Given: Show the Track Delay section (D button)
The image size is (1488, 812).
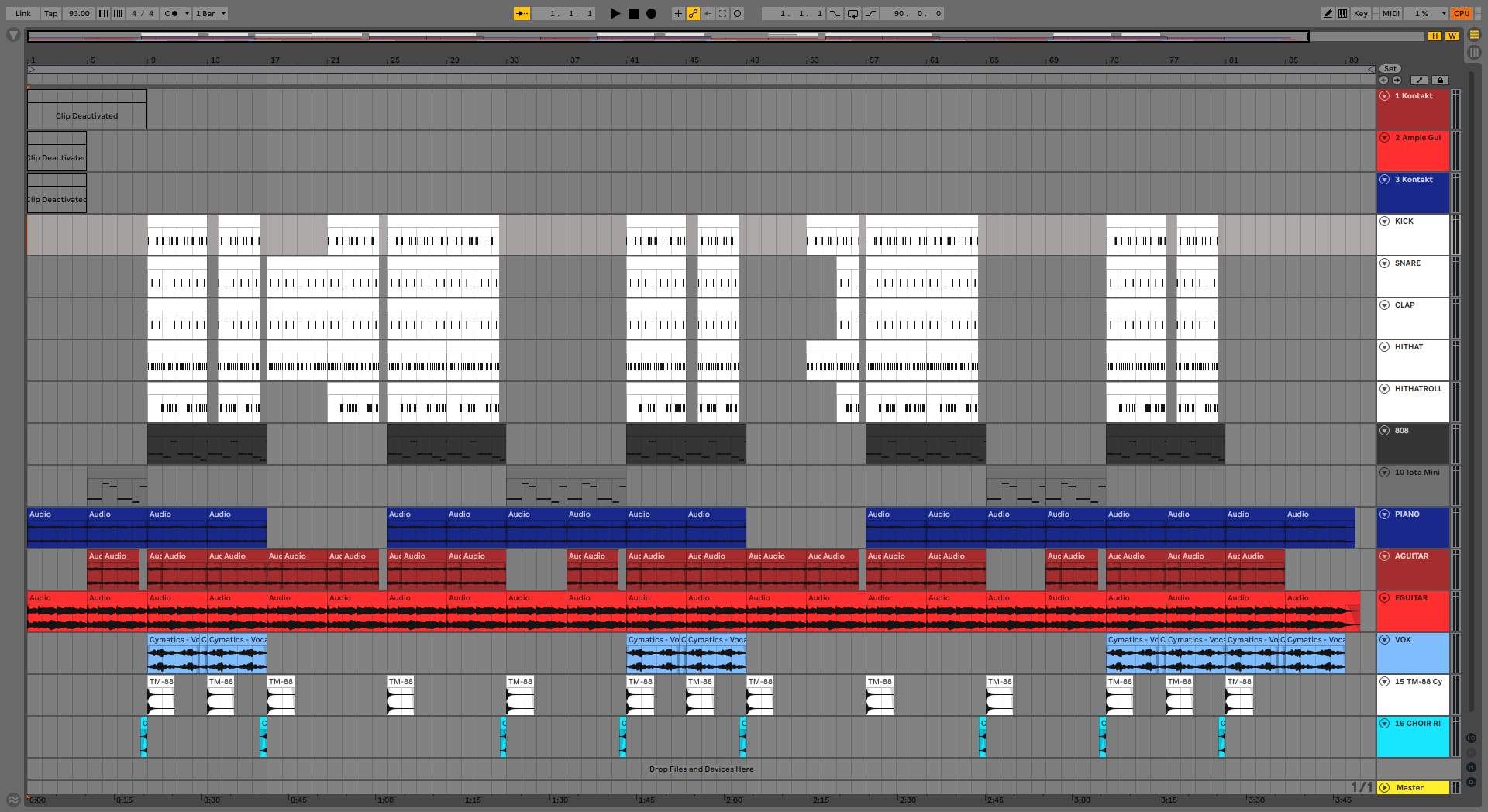Looking at the screenshot, I should pos(1472,782).
